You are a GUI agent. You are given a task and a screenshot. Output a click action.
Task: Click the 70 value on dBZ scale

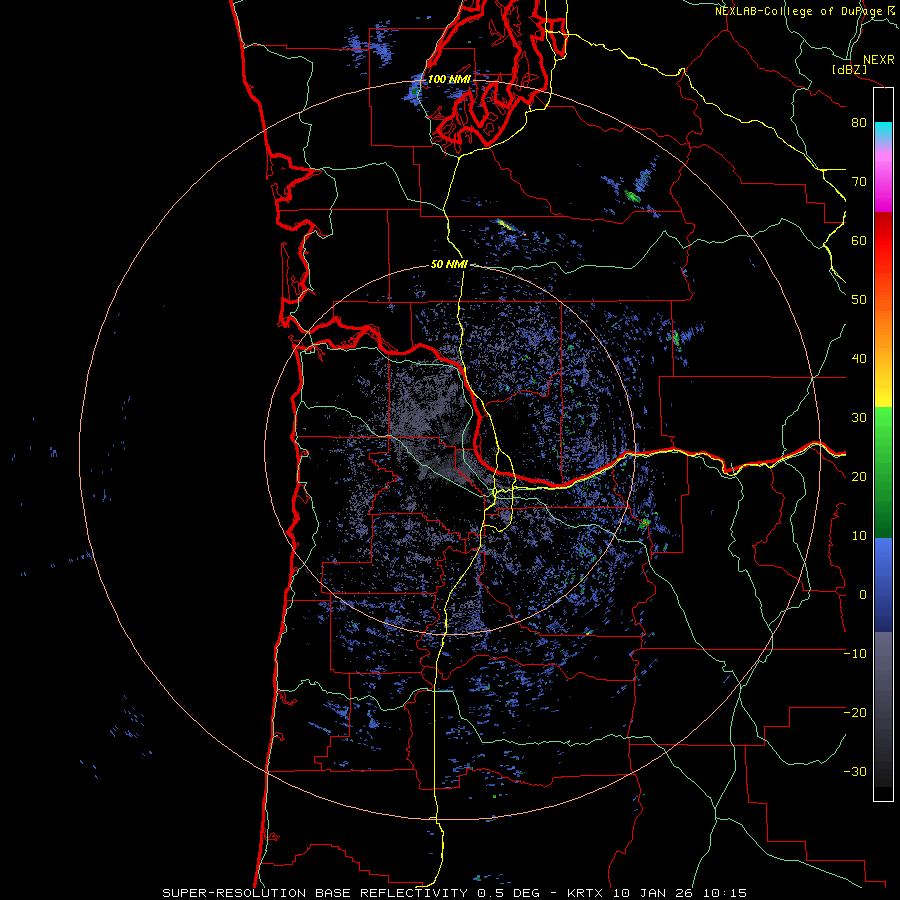pyautogui.click(x=859, y=181)
